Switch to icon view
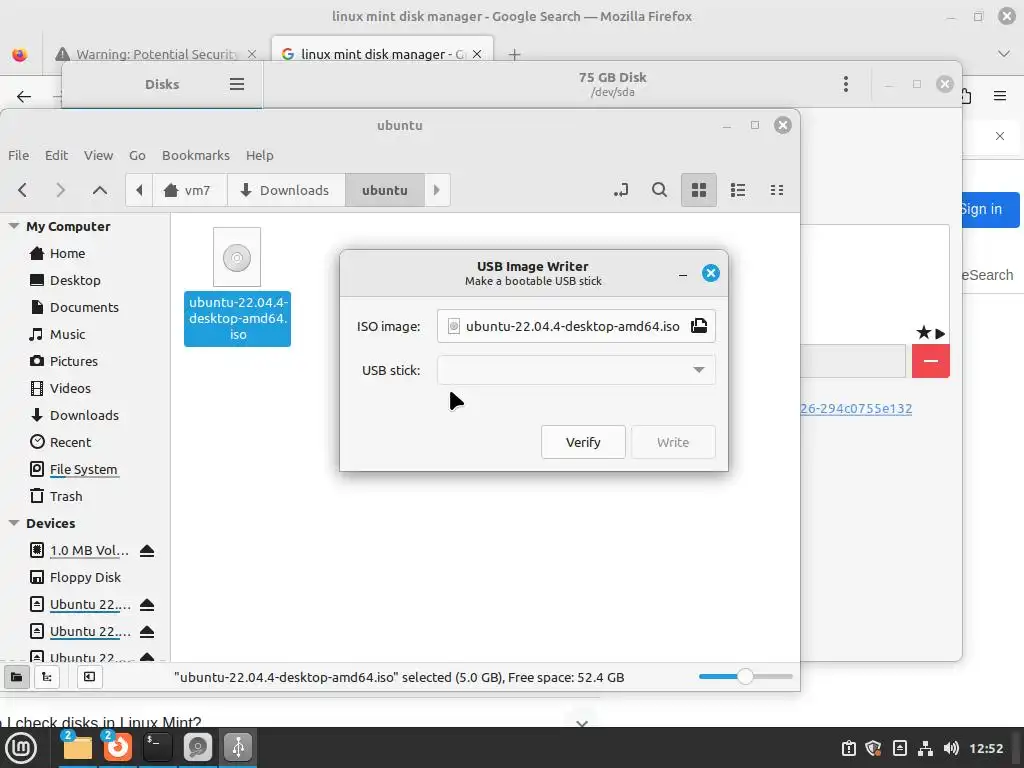The width and height of the screenshot is (1024, 768). pos(699,190)
